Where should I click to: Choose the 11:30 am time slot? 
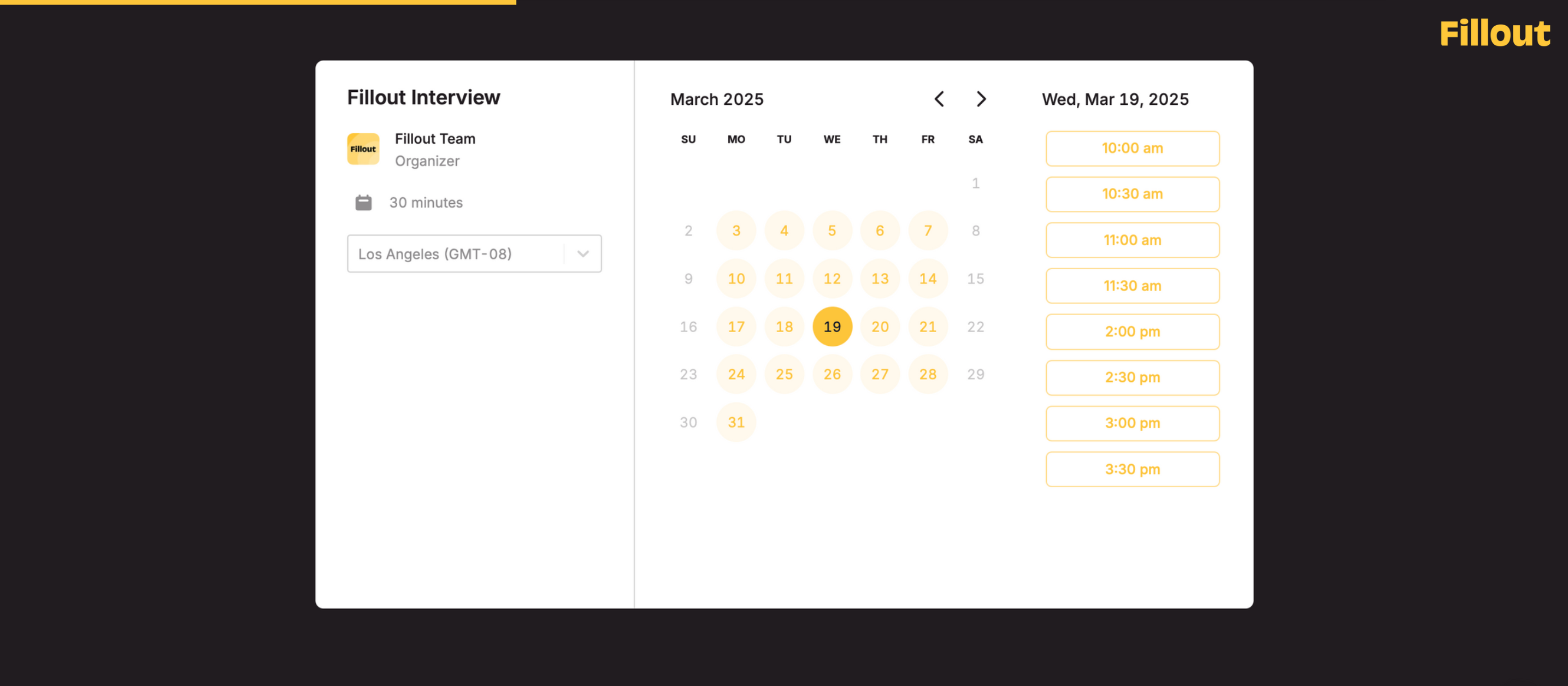point(1132,286)
